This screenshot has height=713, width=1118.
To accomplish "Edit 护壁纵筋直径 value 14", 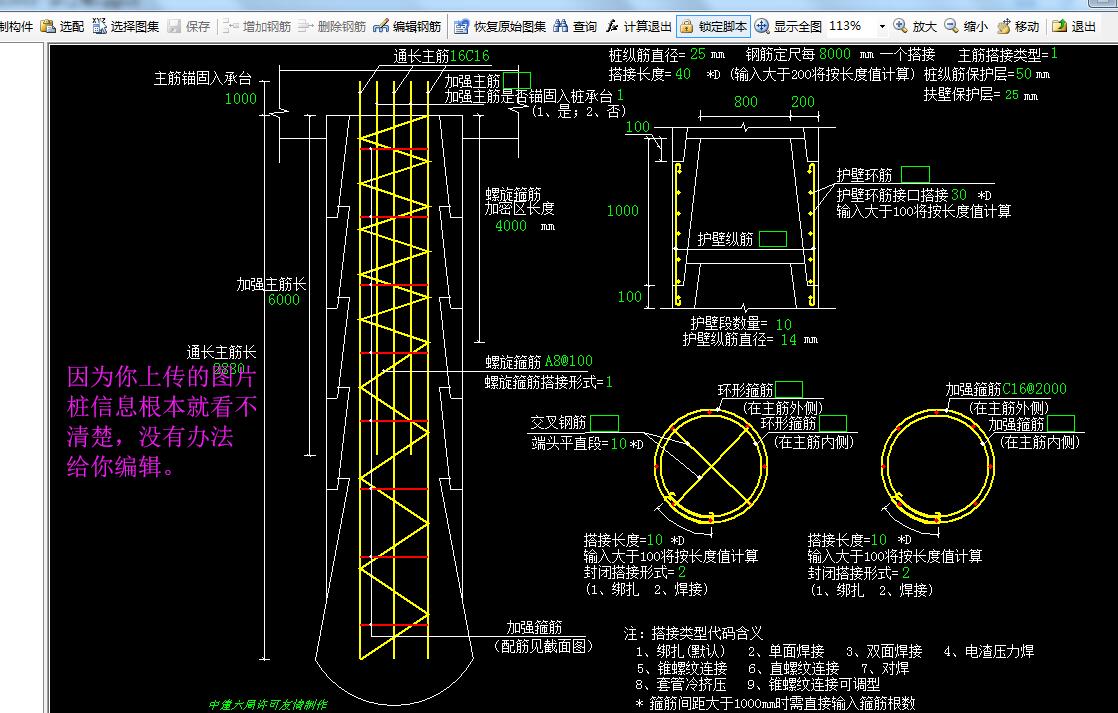I will [x=789, y=340].
